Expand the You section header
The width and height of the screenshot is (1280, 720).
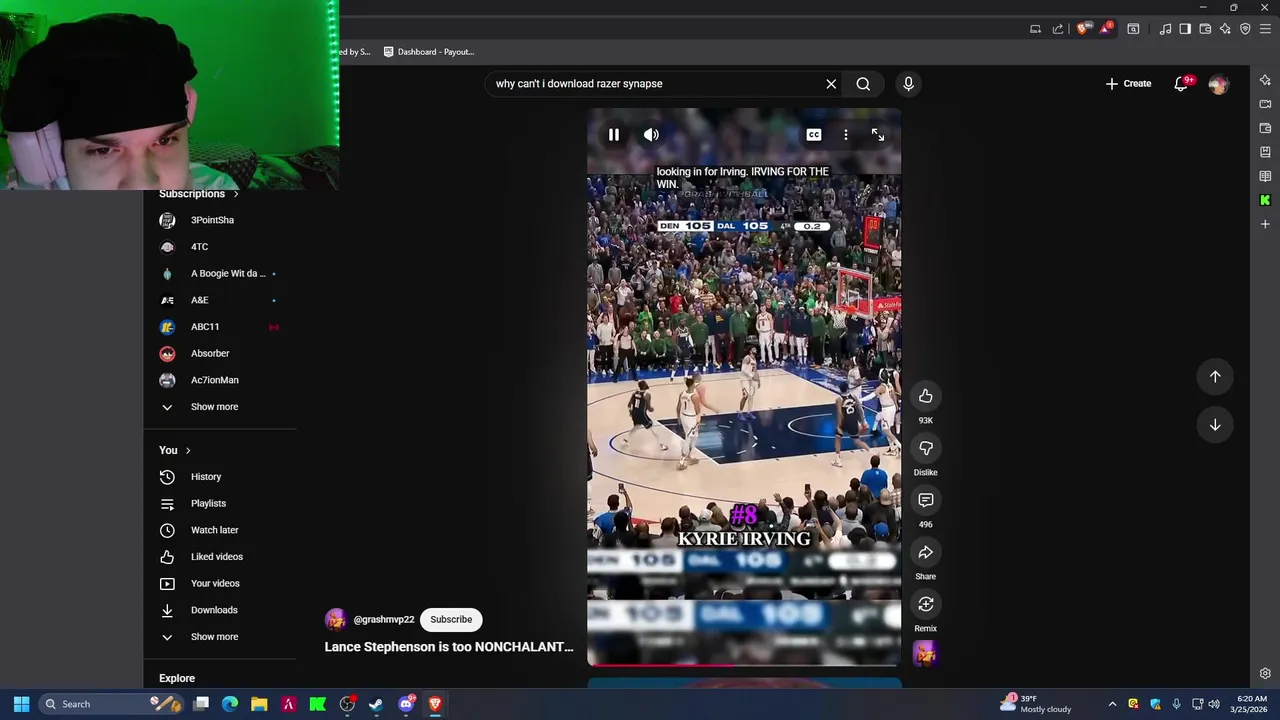(x=174, y=450)
